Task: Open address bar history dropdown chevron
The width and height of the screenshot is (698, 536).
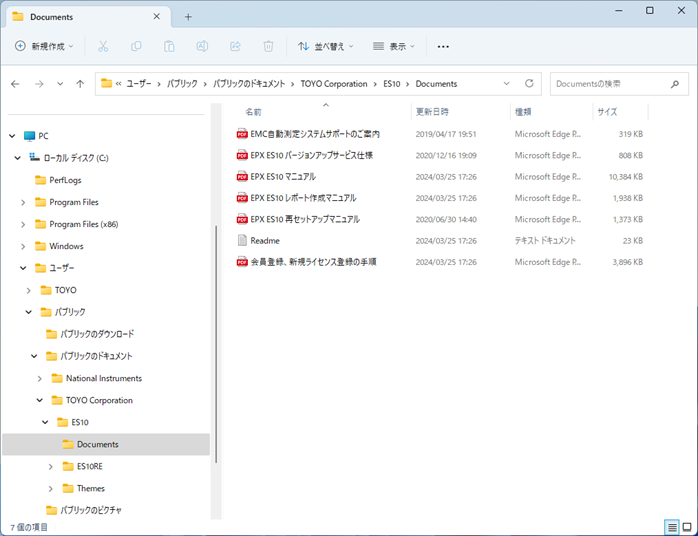Action: click(506, 84)
